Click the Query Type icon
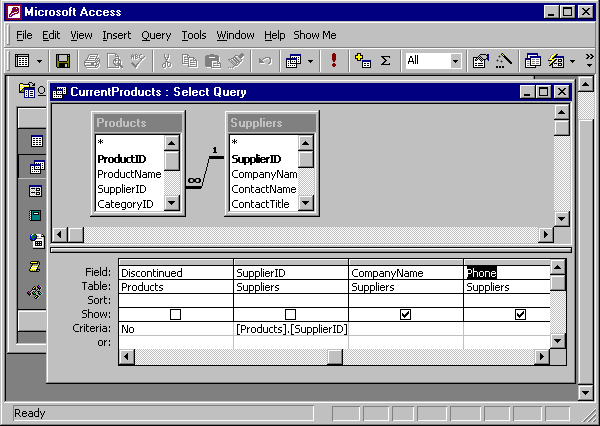 [293, 61]
